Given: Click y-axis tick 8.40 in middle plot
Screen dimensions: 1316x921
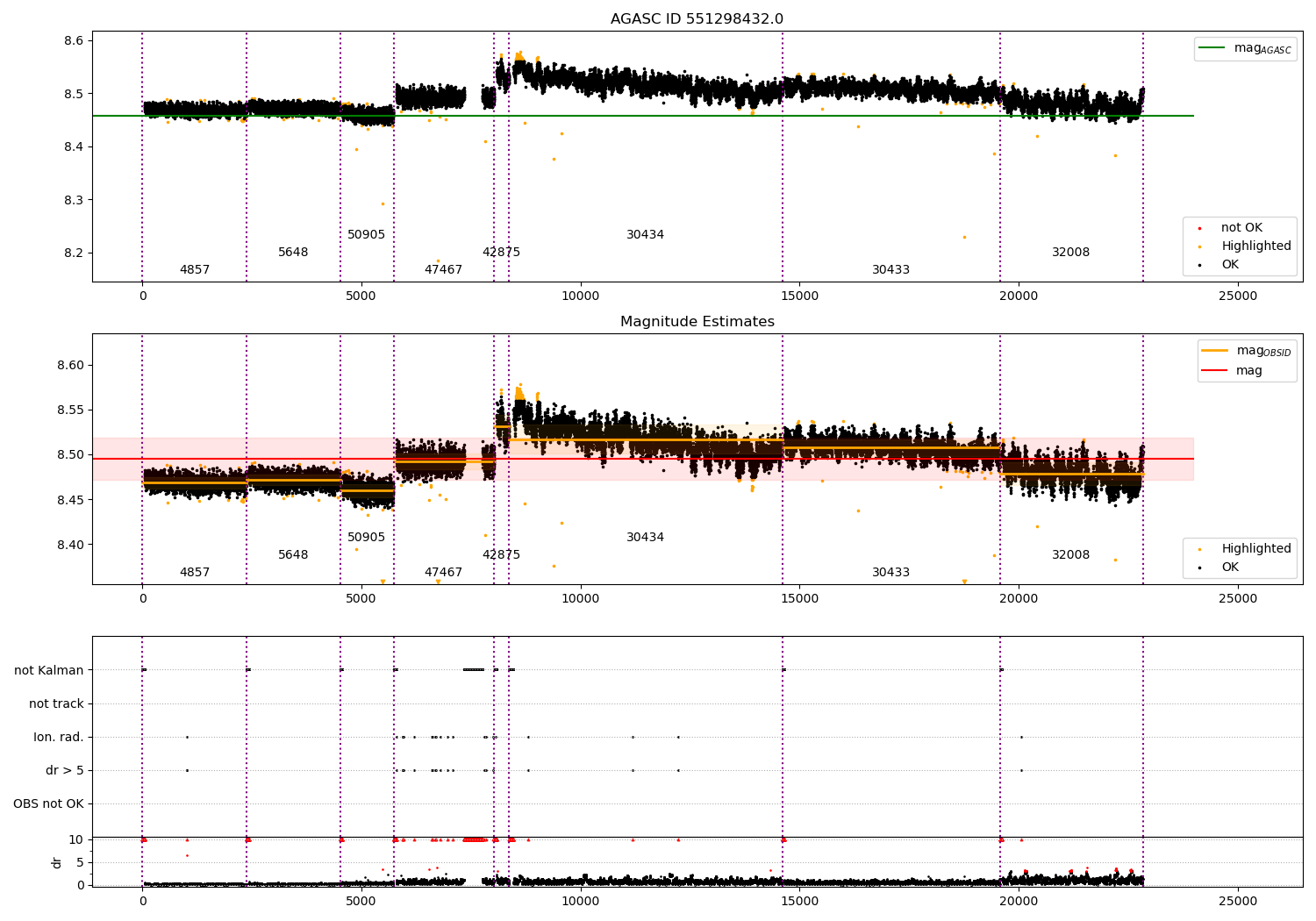Looking at the screenshot, I should [70, 545].
